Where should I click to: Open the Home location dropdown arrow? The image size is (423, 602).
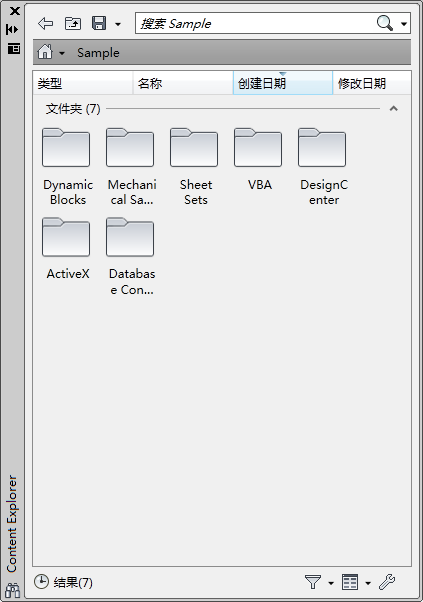62,53
